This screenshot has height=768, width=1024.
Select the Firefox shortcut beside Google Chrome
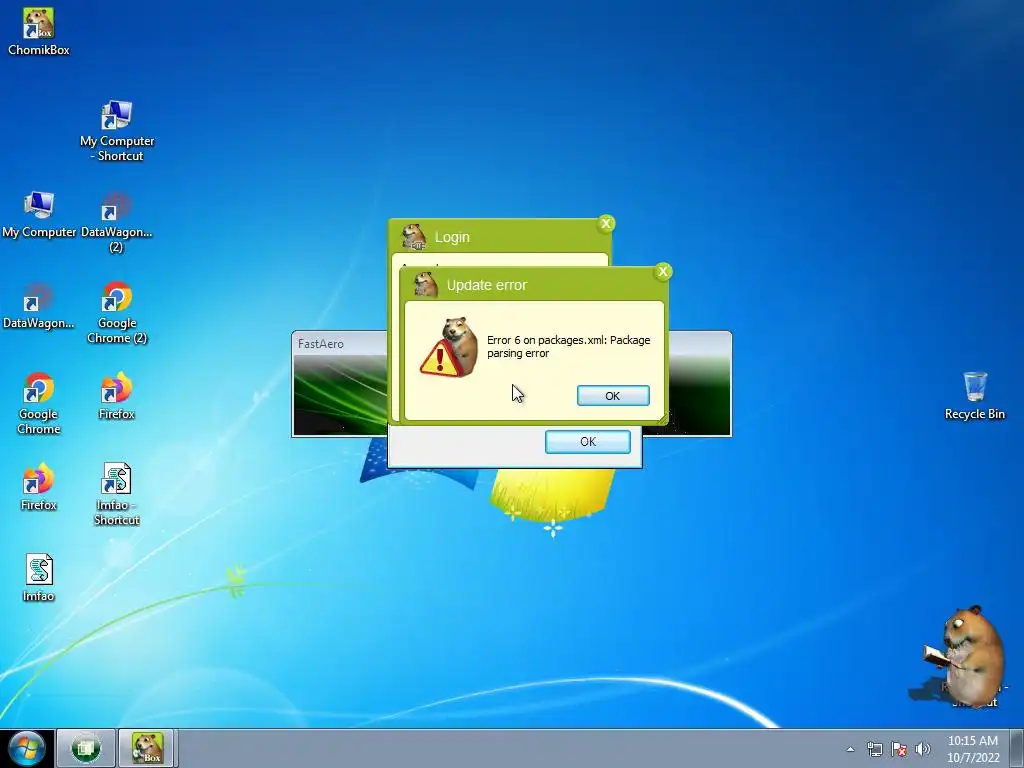tap(116, 396)
